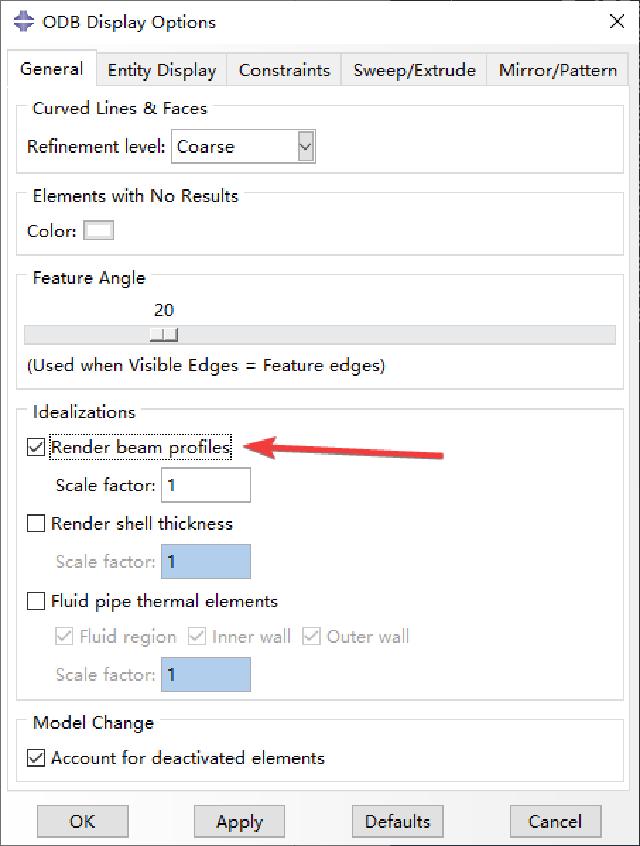Enable Render shell thickness checkbox
Screen dimensions: 640x846
point(36,523)
